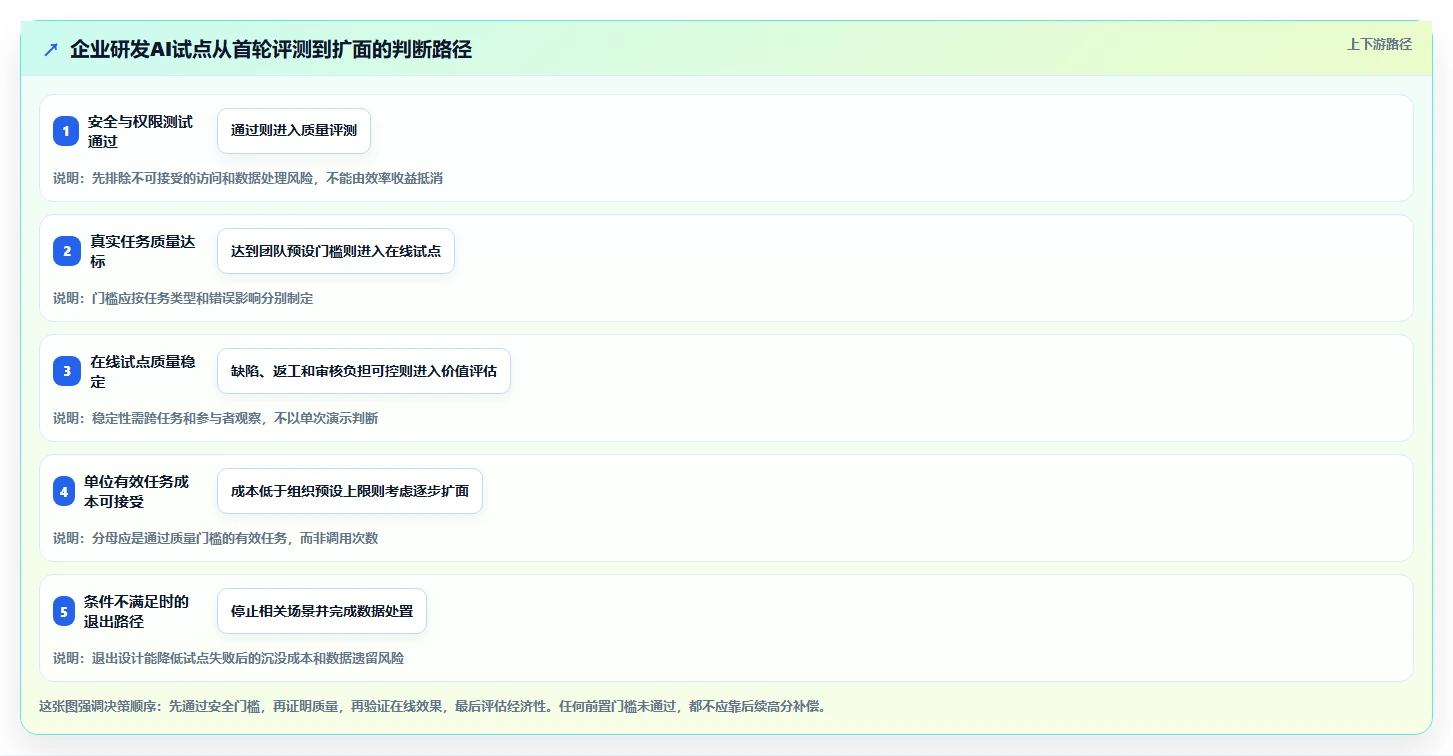
Task: Click the step 5 number badge
Action: tap(65, 611)
